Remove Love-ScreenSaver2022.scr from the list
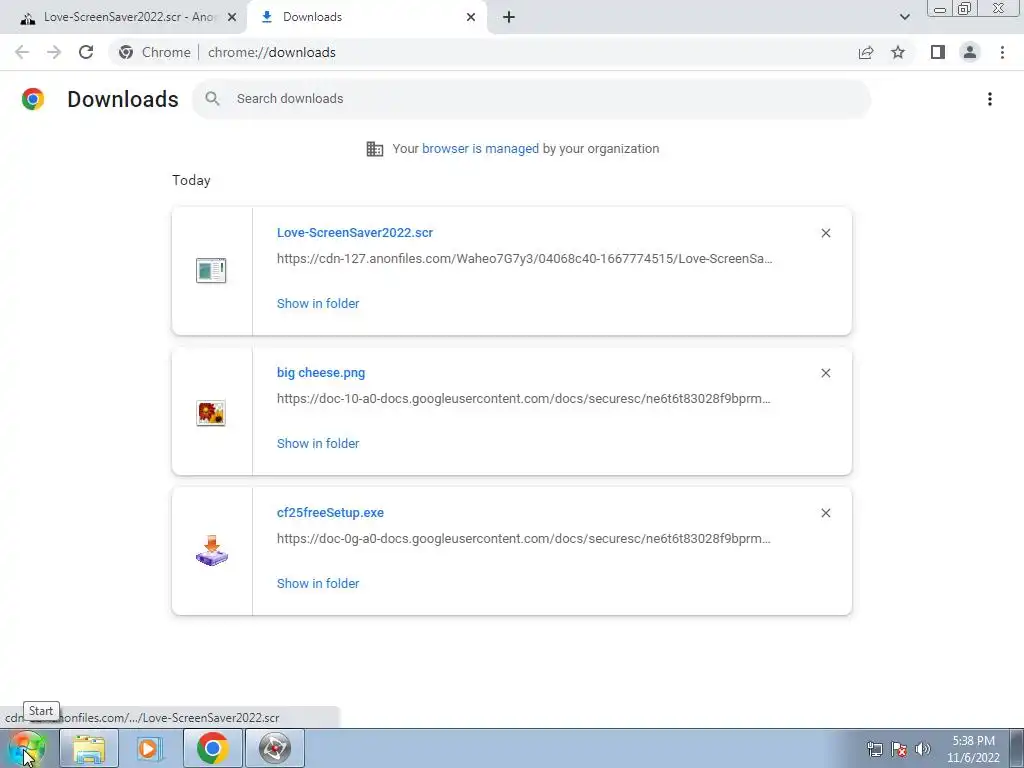 826,233
